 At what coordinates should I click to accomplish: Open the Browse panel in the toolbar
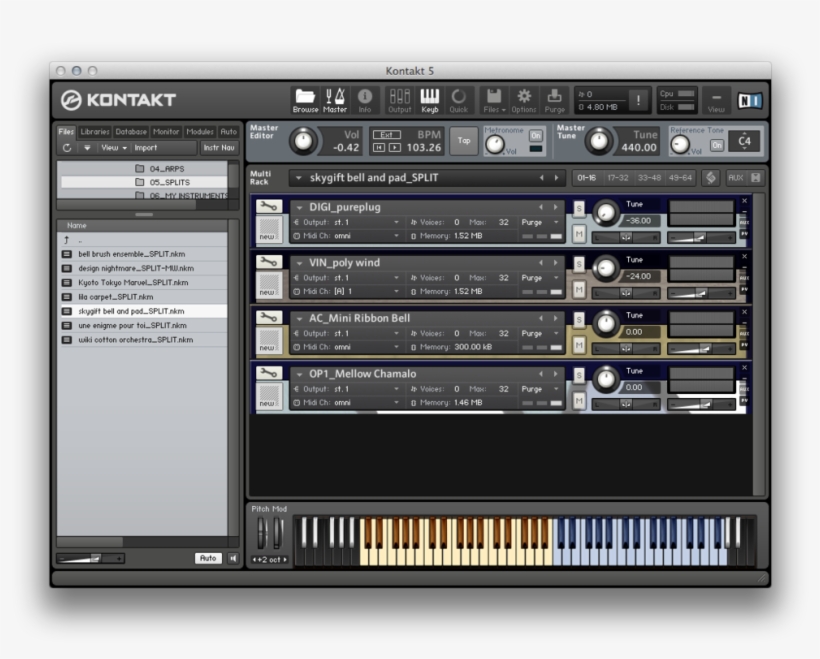point(305,97)
